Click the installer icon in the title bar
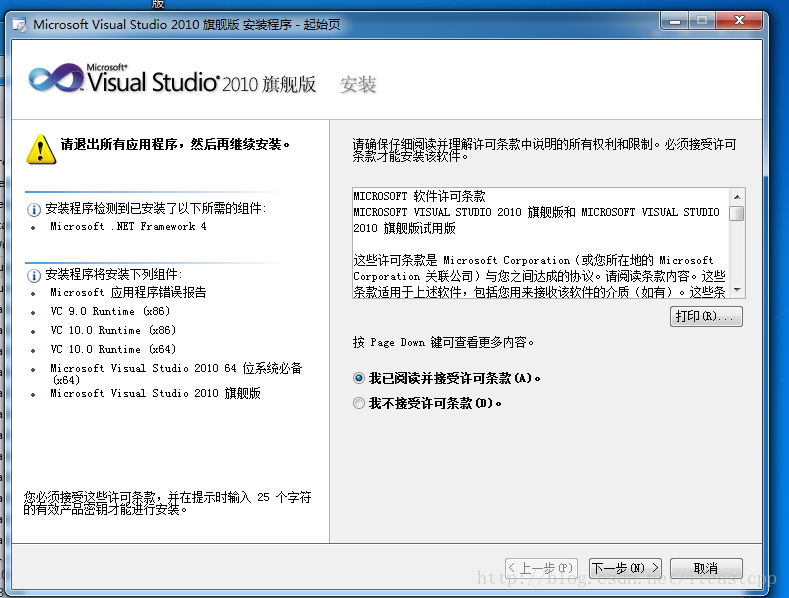This screenshot has width=789, height=598. [20, 25]
